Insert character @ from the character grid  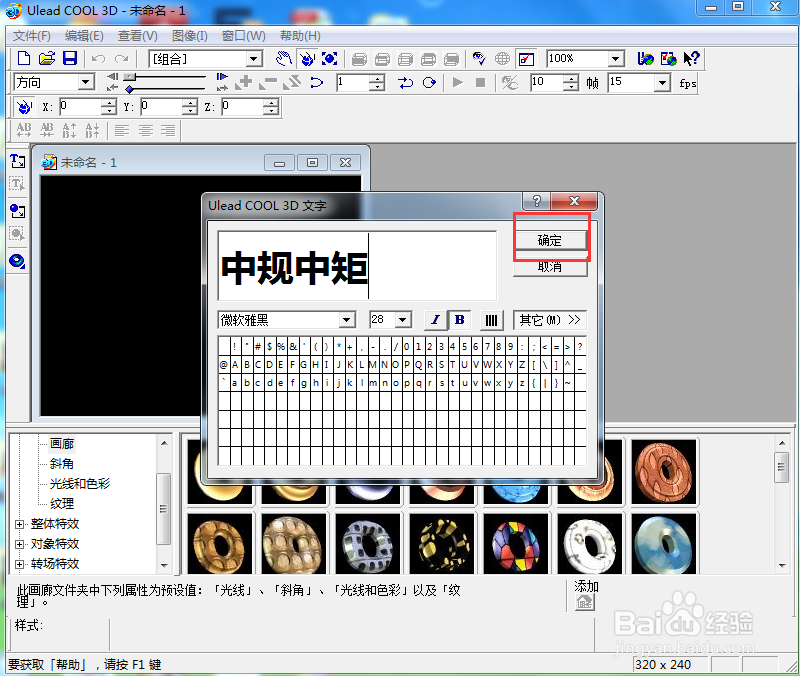(223, 365)
